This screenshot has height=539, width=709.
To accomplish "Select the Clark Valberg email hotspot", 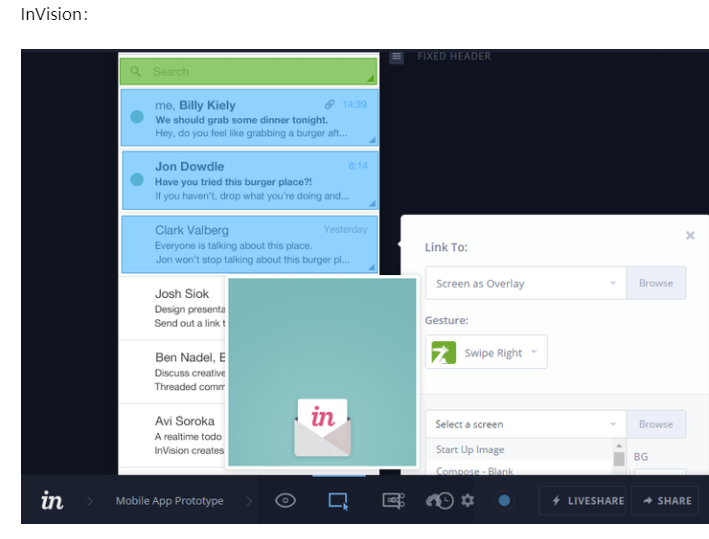I will tap(249, 244).
